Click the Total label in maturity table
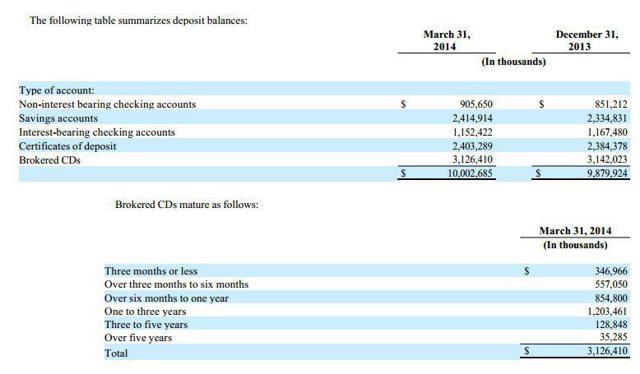 click(116, 353)
